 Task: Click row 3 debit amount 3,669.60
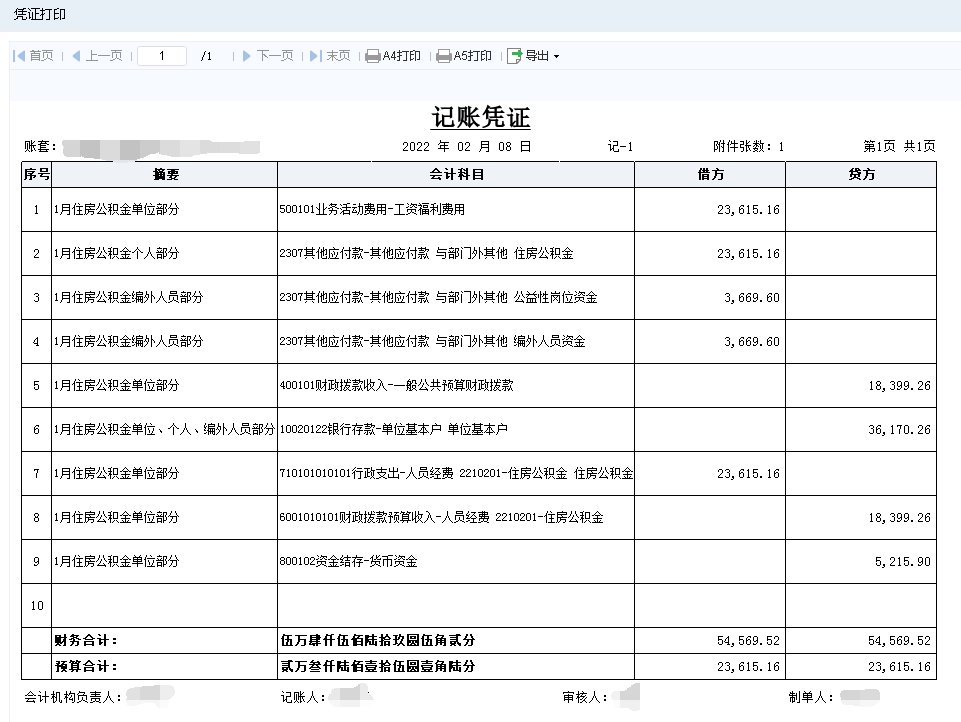pyautogui.click(x=752, y=298)
